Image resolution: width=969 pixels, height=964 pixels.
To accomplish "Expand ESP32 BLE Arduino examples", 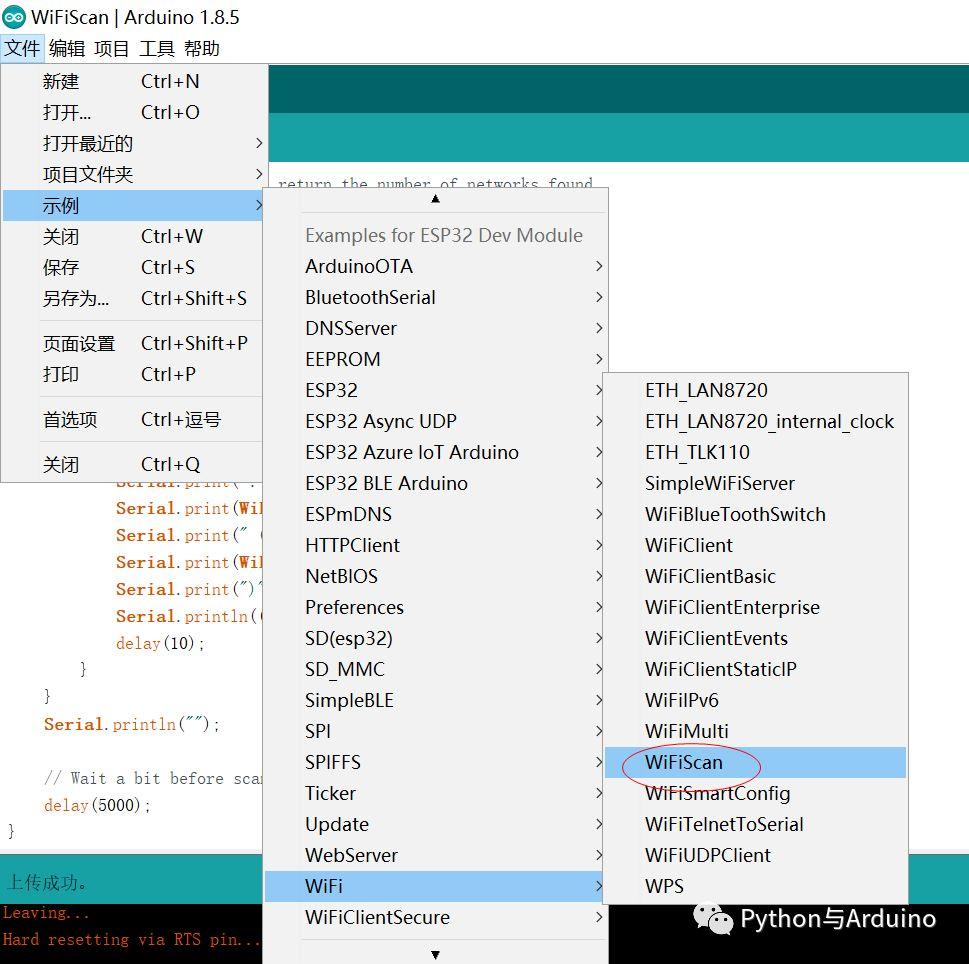I will [x=434, y=483].
